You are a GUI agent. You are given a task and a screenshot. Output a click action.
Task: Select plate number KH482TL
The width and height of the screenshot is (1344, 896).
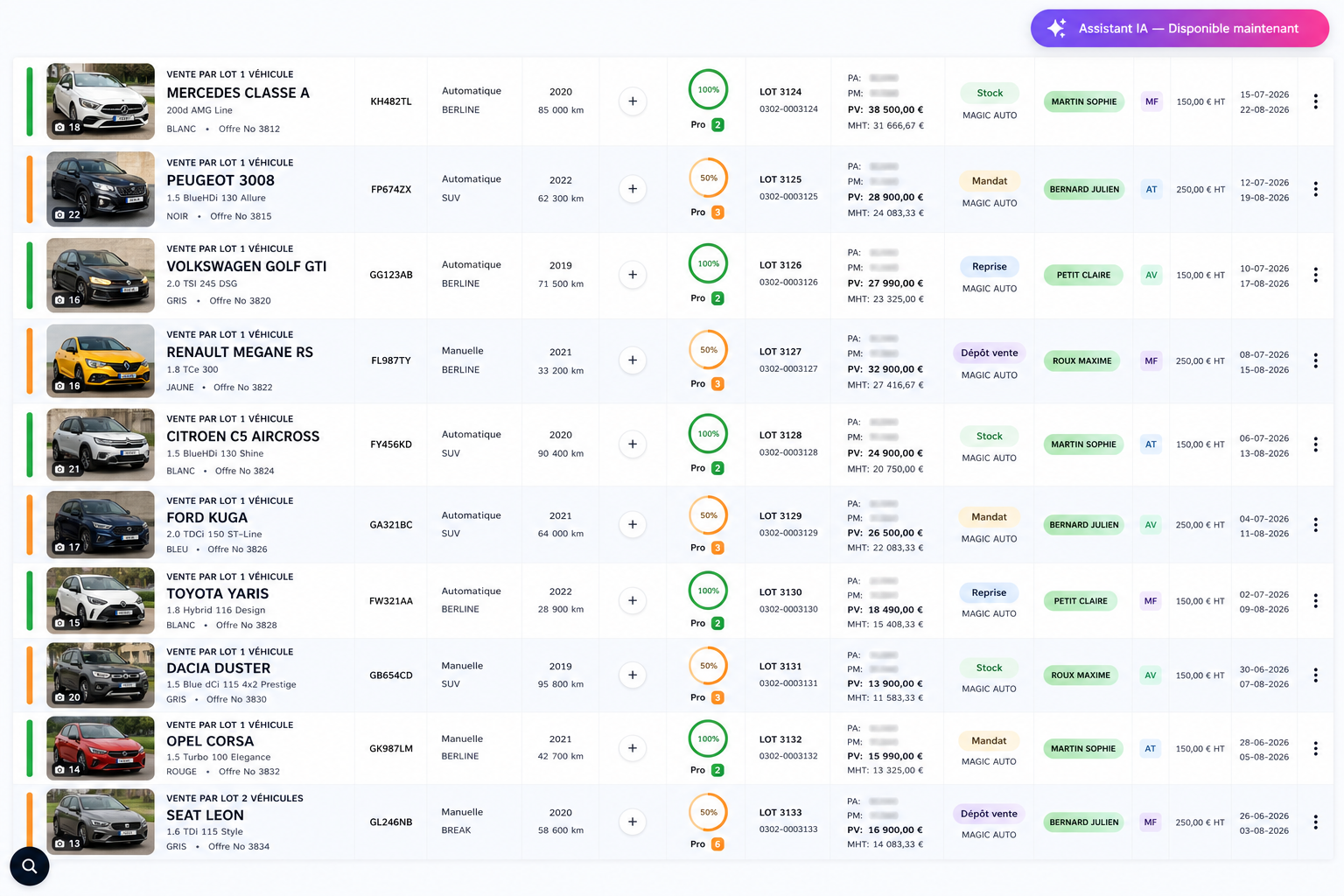[x=391, y=101]
